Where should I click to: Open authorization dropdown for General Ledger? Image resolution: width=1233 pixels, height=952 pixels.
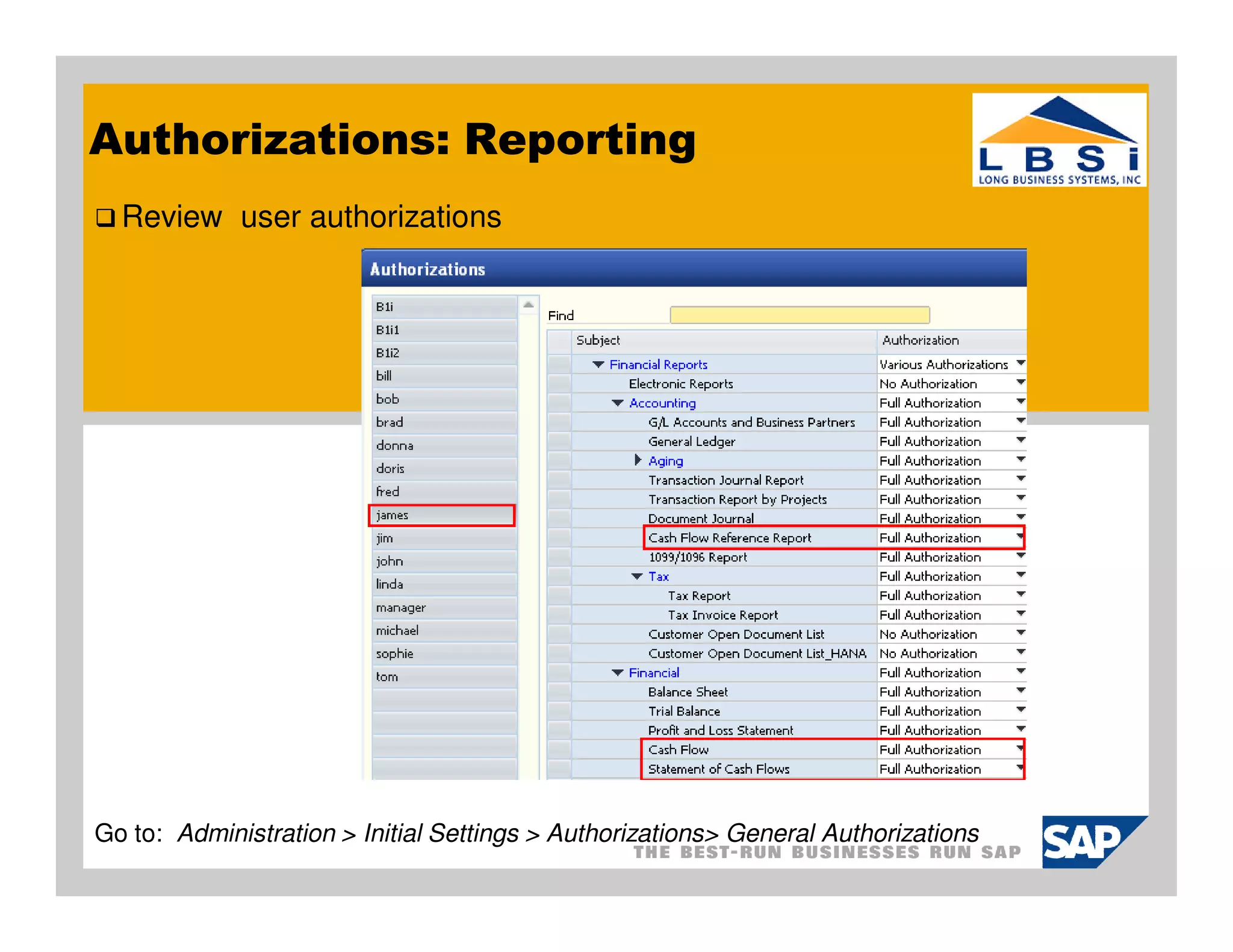(x=1020, y=440)
